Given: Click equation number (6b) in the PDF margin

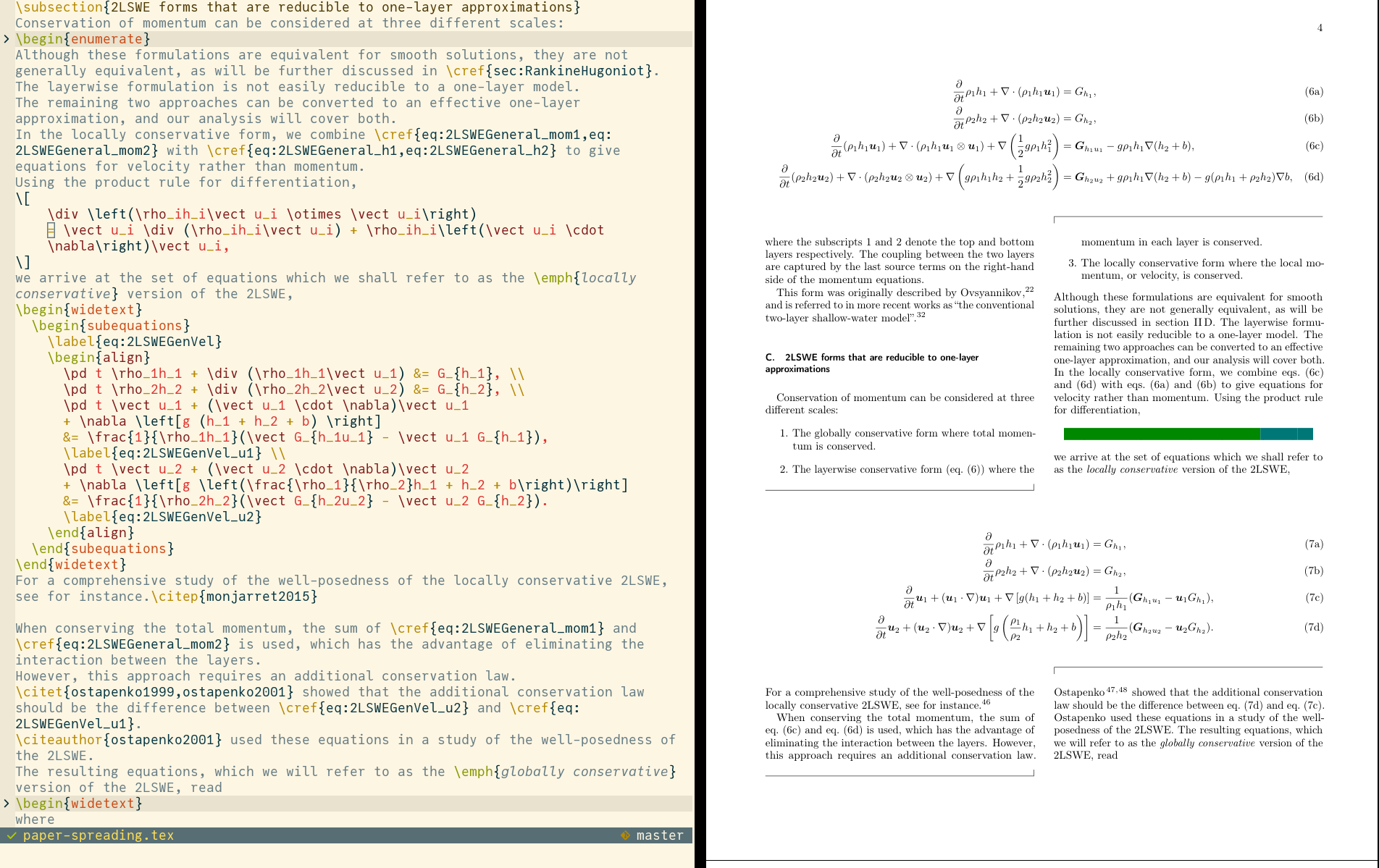Looking at the screenshot, I should click(x=1314, y=118).
